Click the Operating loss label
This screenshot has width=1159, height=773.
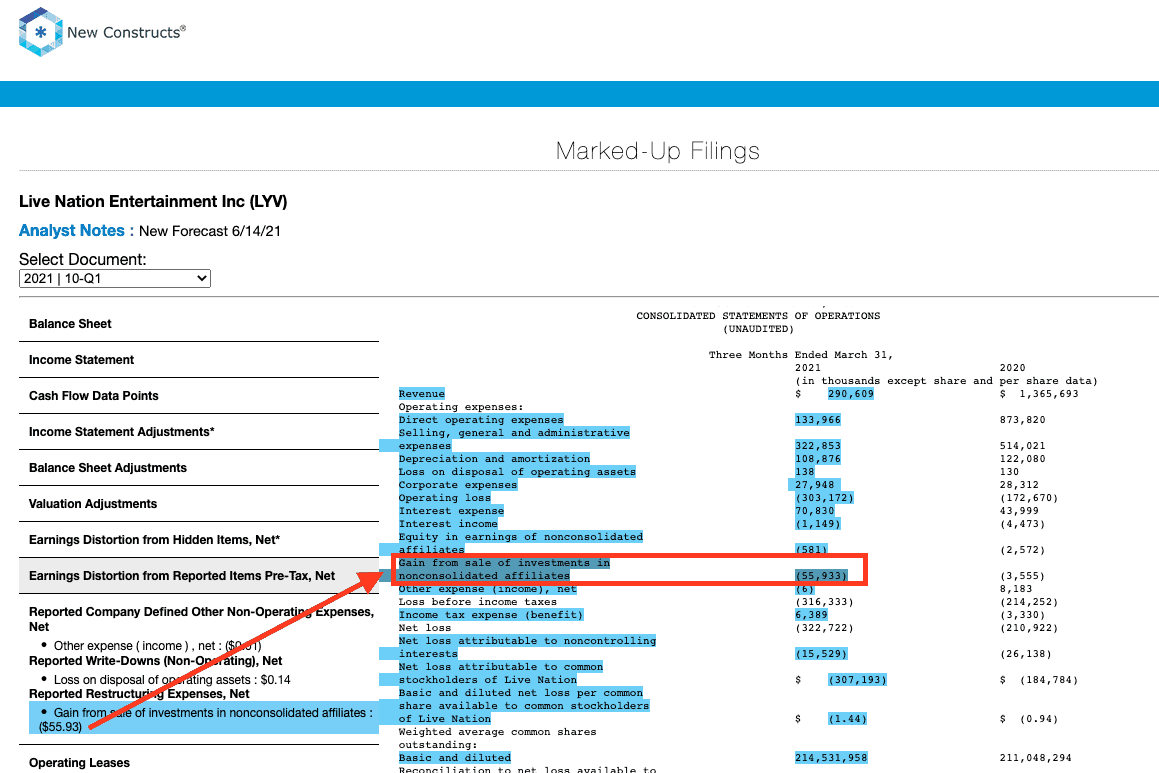[x=445, y=498]
